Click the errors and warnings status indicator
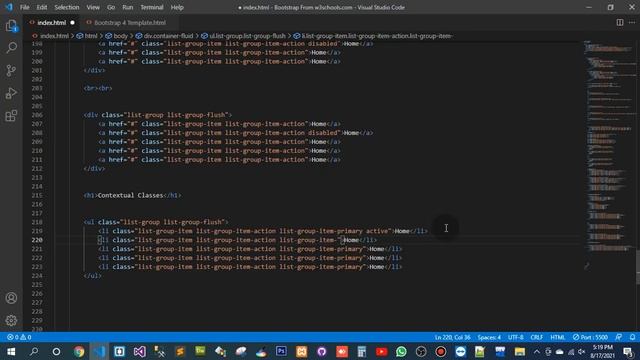Image resolution: width=640 pixels, height=360 pixels. (19, 337)
